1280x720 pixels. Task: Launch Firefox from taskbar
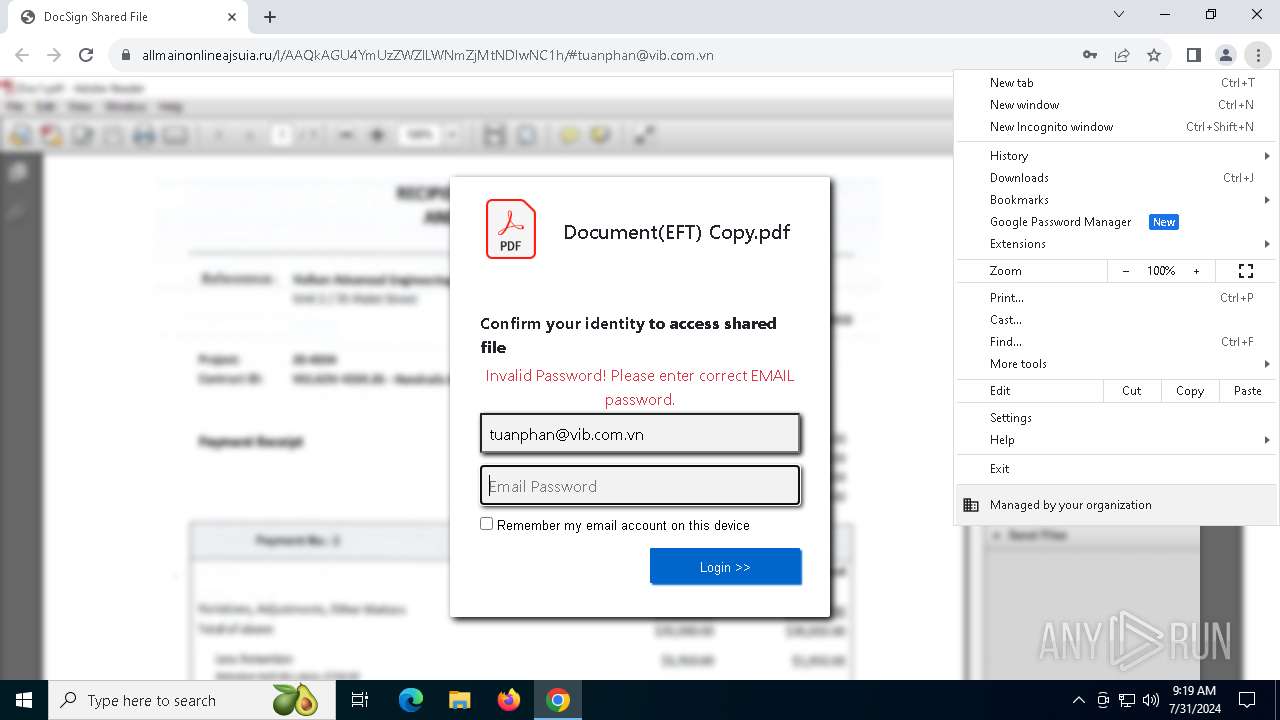tap(509, 700)
